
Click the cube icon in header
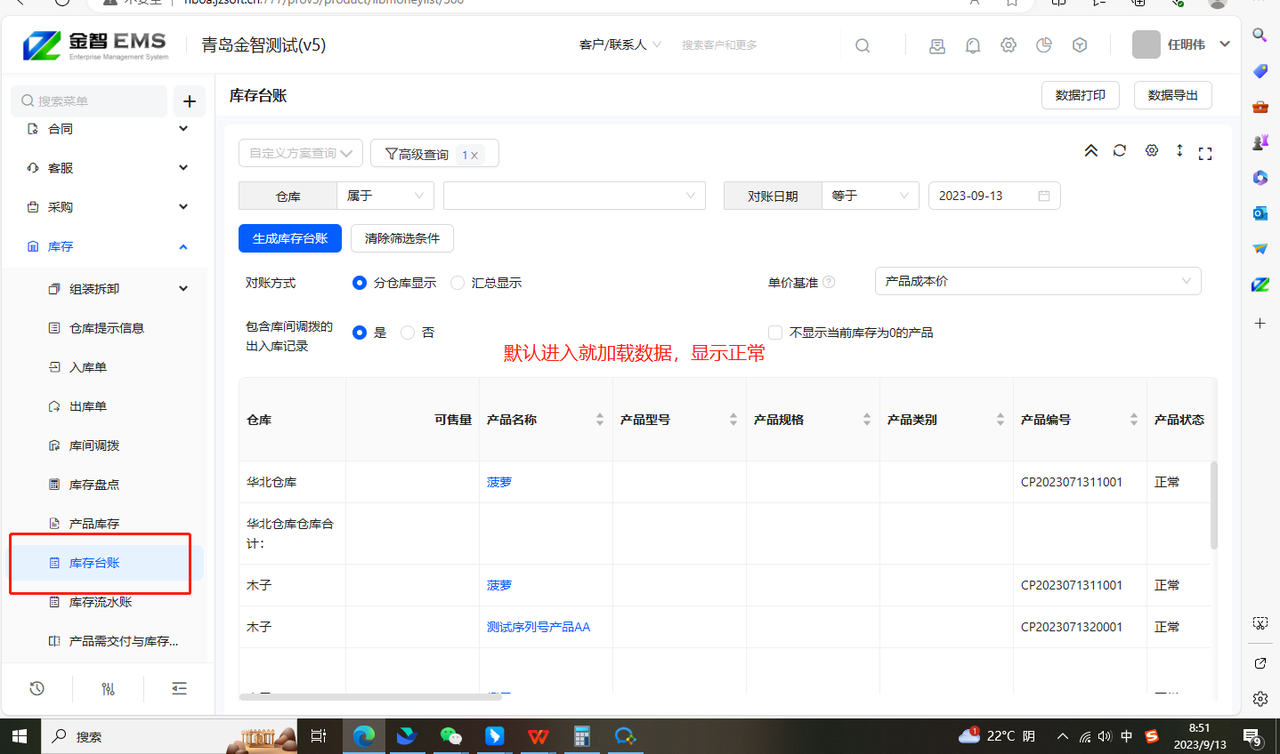[1080, 45]
